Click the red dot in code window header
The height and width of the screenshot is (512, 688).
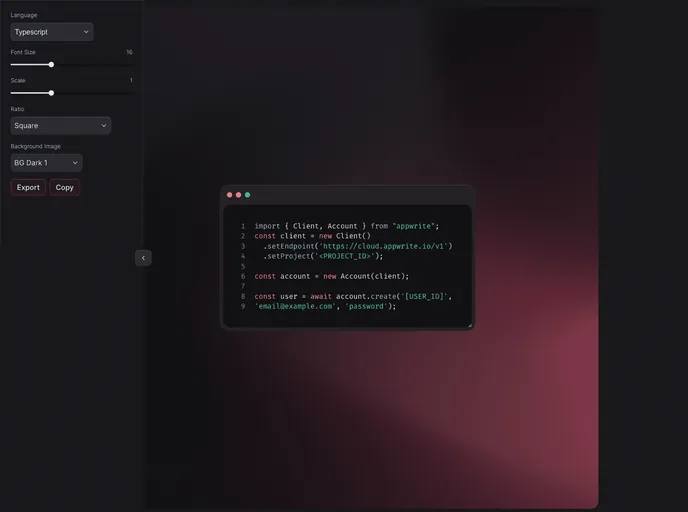pos(229,195)
